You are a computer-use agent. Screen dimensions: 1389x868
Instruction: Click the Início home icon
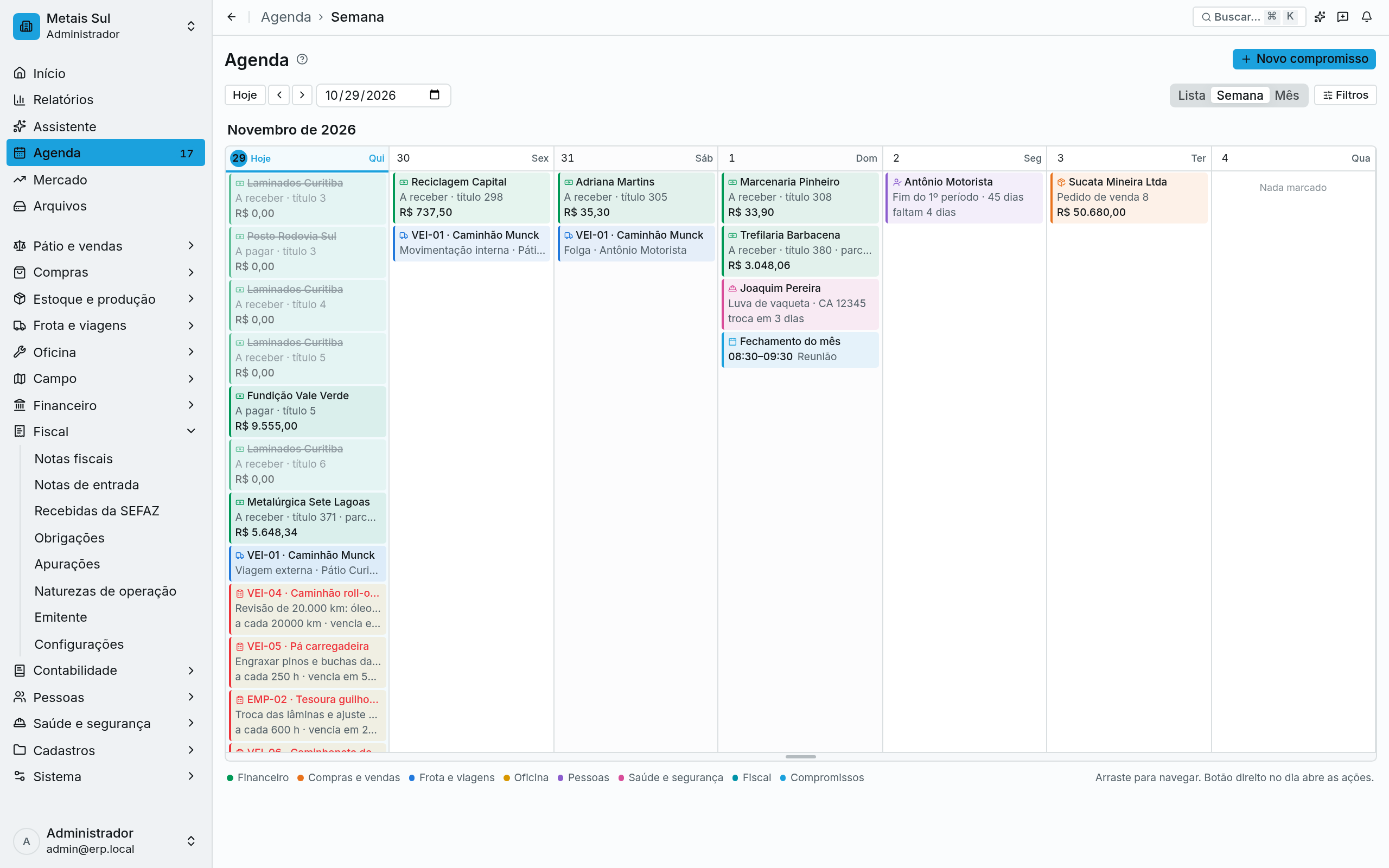click(20, 73)
